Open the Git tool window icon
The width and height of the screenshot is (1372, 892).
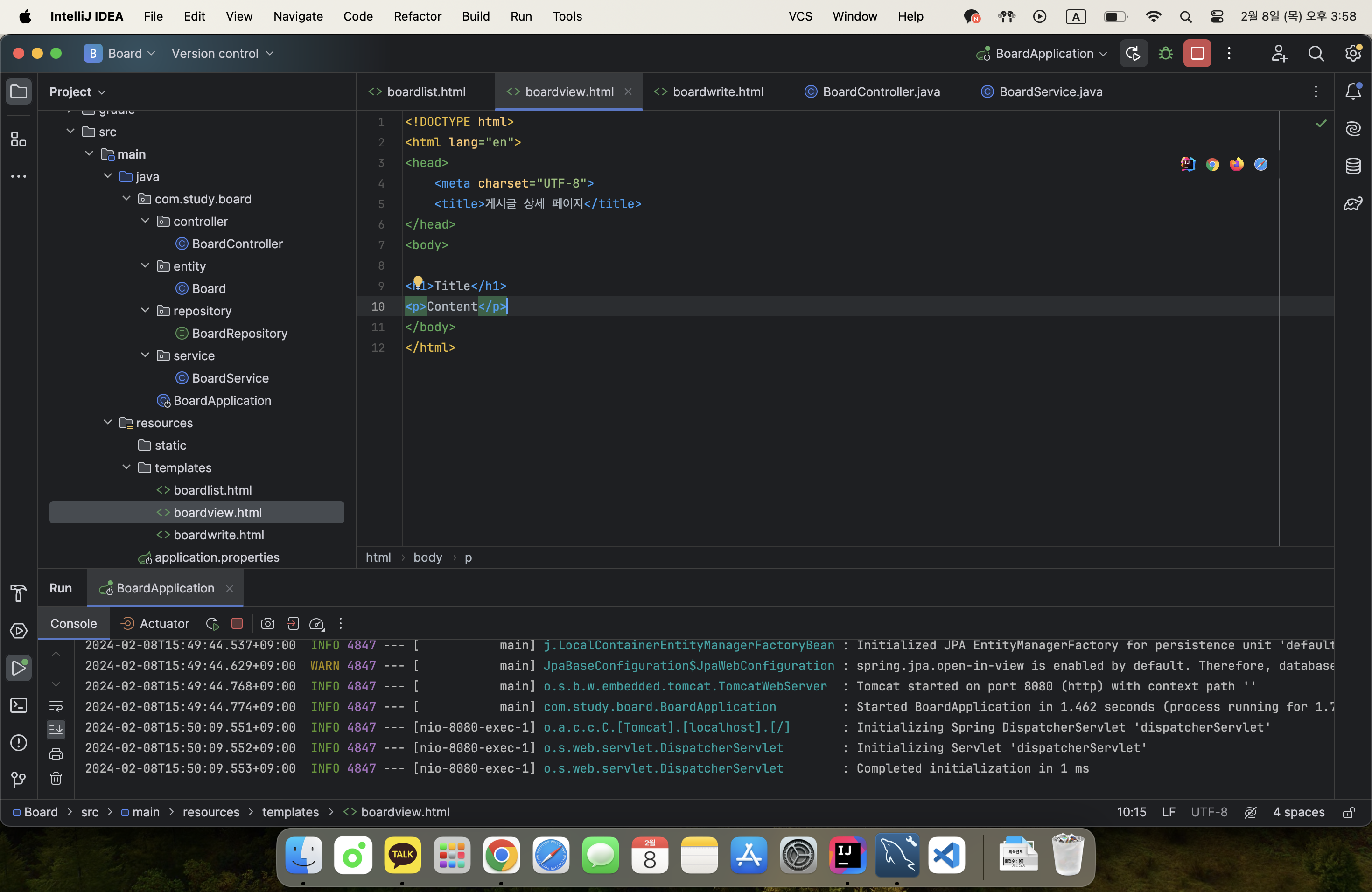point(19,780)
